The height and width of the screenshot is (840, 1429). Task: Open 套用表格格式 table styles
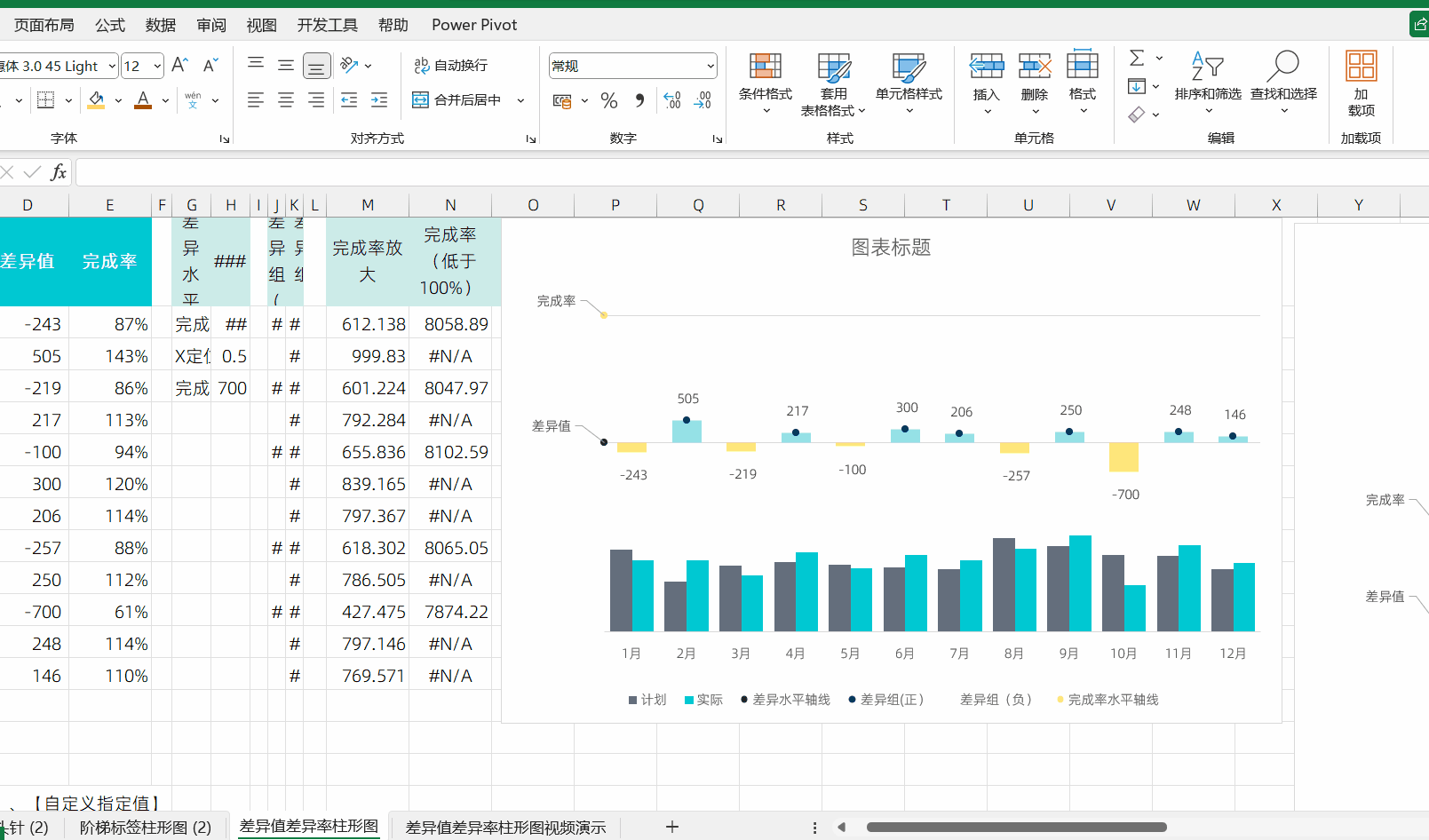click(833, 84)
